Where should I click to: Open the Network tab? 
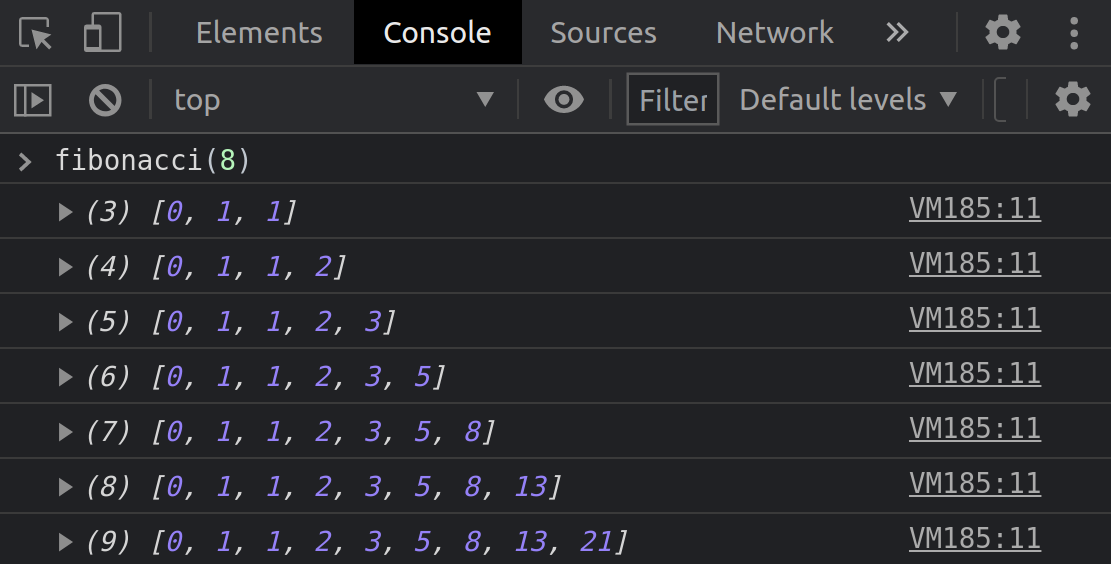pyautogui.click(x=774, y=33)
